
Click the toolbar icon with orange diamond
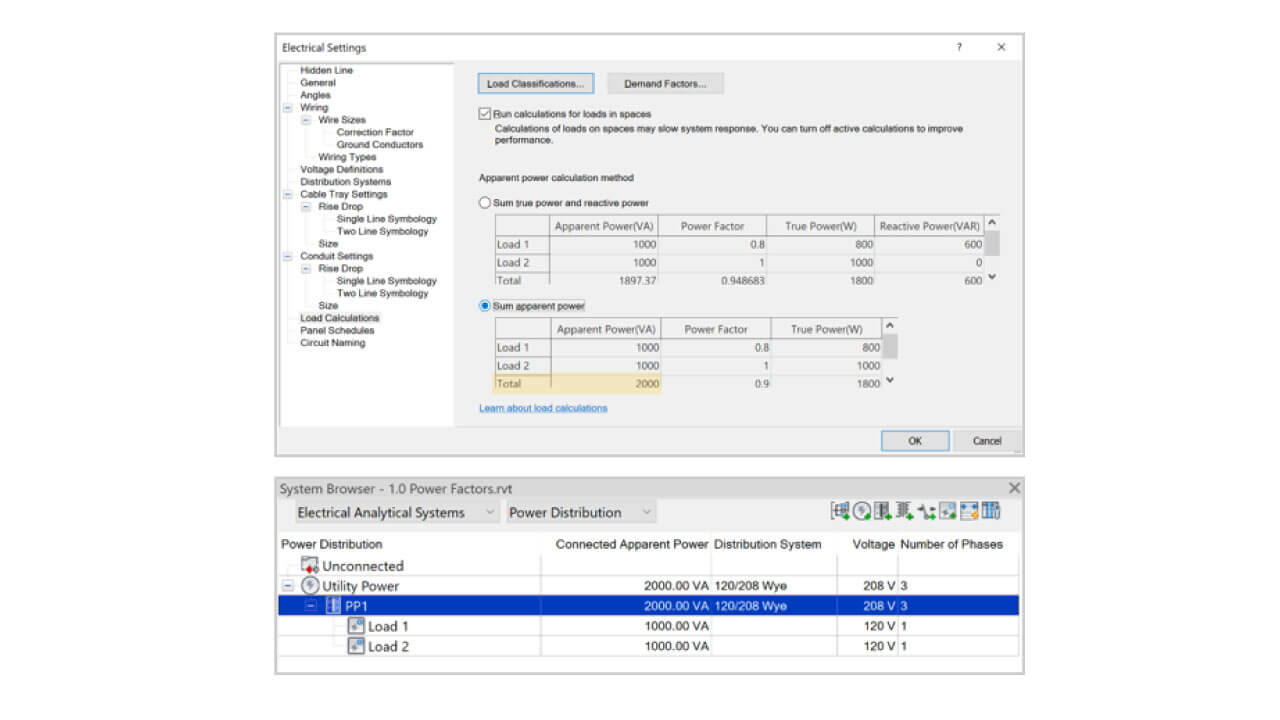(x=969, y=511)
